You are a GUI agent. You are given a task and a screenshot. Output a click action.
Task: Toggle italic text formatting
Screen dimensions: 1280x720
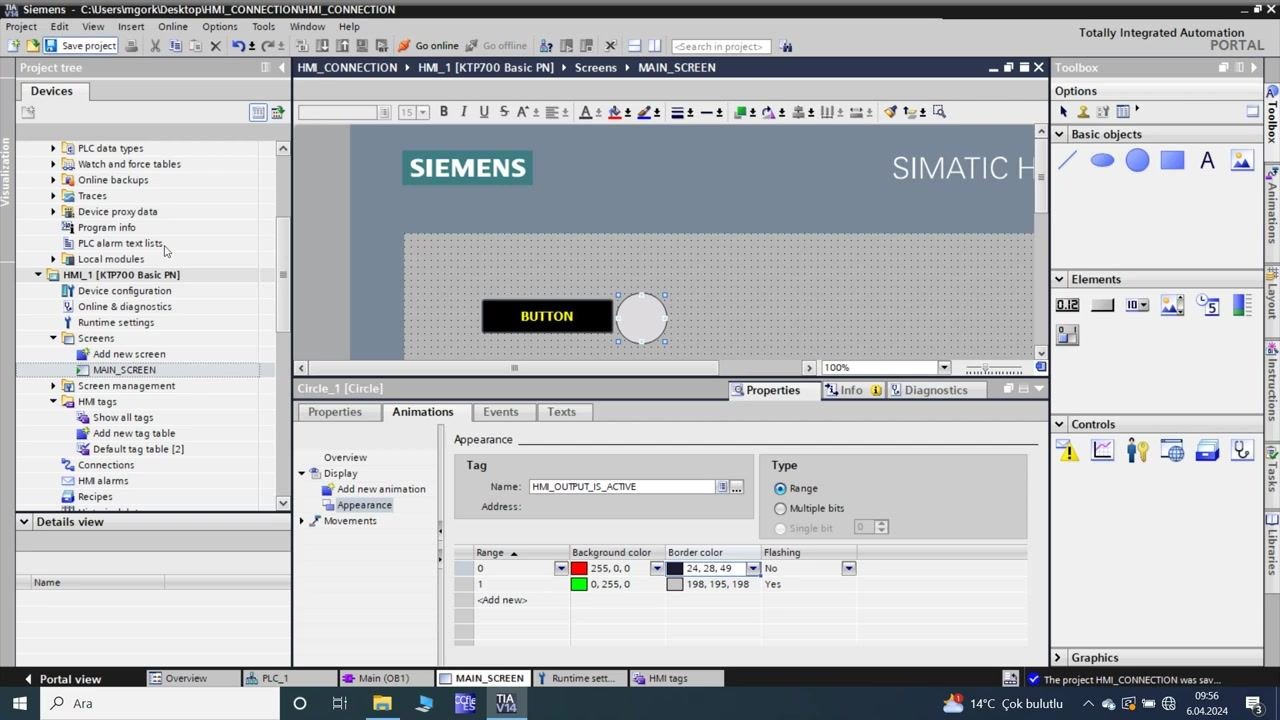point(464,112)
